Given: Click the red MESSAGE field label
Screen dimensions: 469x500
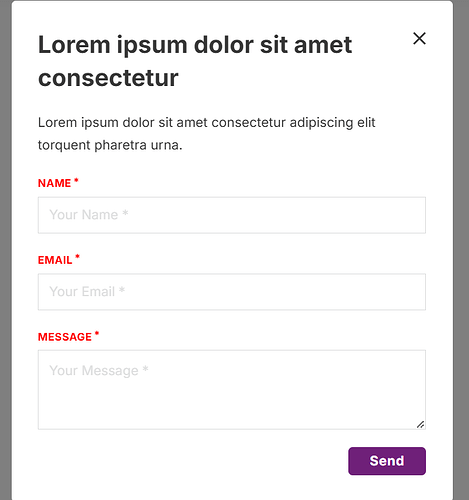Looking at the screenshot, I should point(65,337).
